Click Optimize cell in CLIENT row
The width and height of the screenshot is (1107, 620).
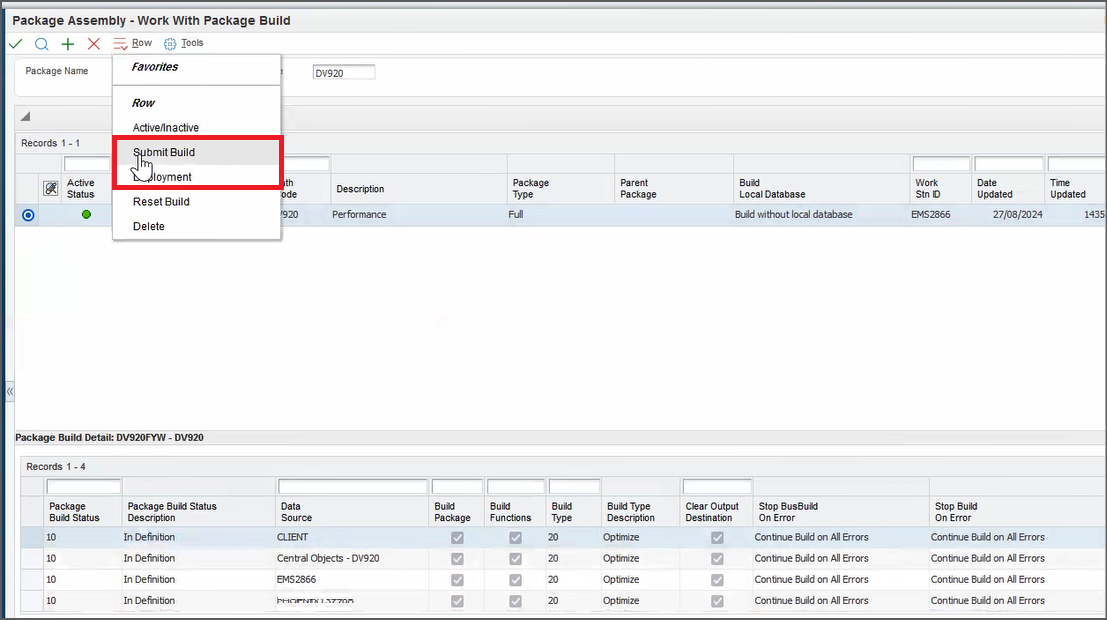(x=621, y=537)
